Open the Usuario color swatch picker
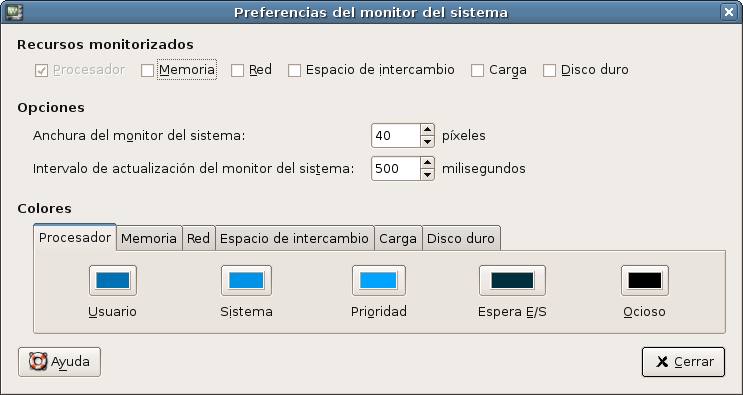Screen dimensions: 743x395 click(x=113, y=280)
